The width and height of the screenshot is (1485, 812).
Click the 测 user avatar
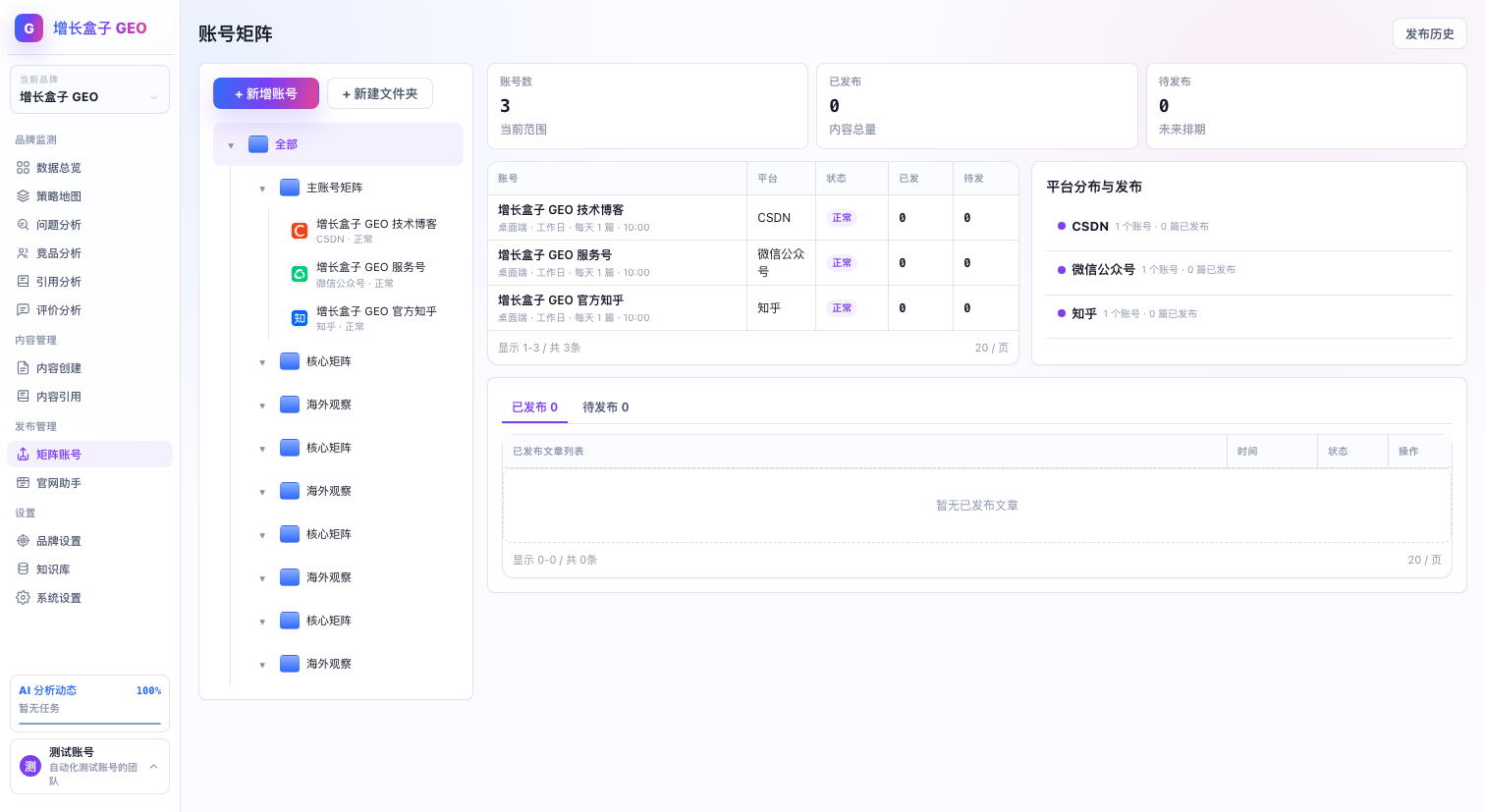coord(30,766)
